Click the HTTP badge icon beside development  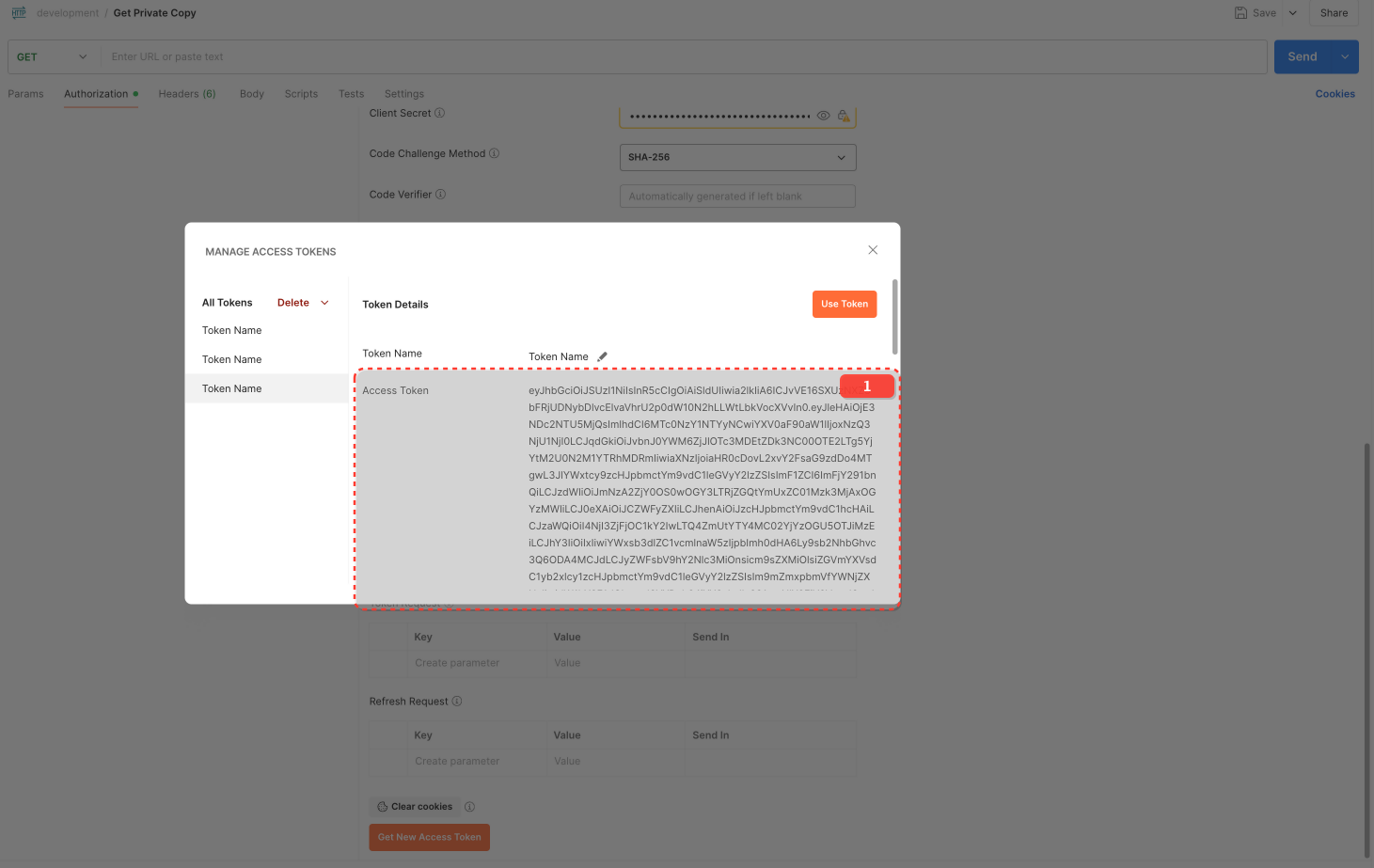coord(18,12)
